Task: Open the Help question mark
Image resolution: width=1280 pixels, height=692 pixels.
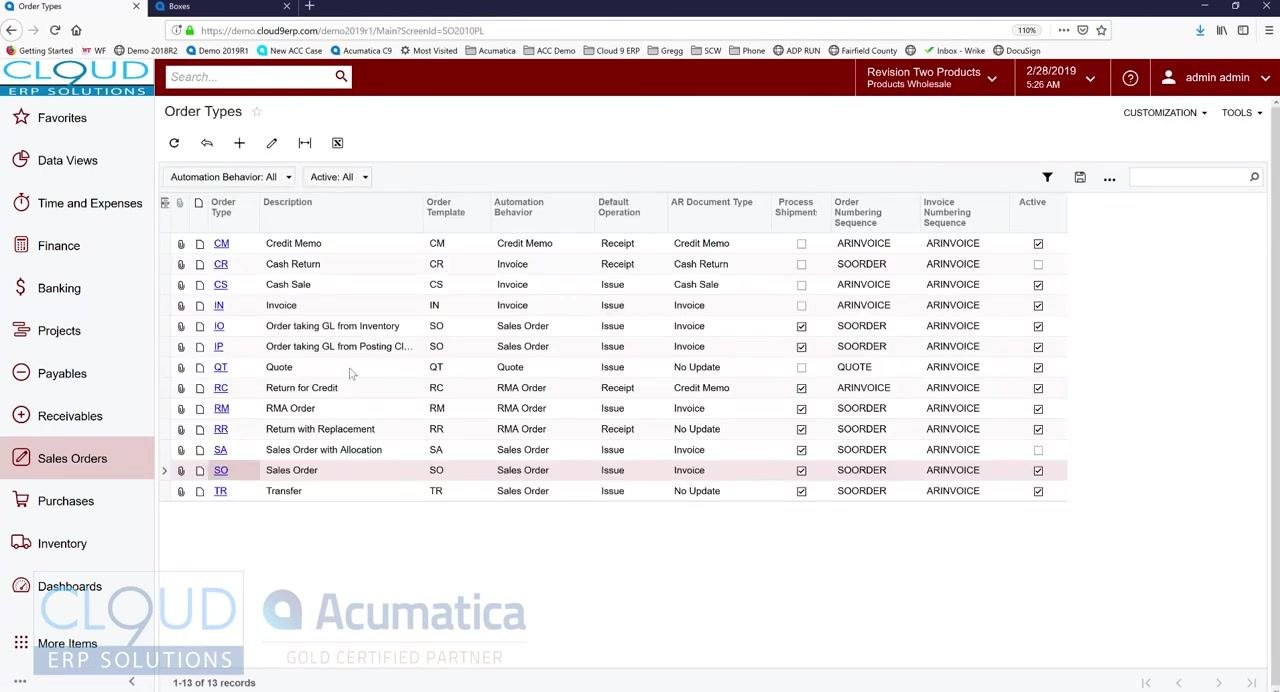Action: 1130,77
